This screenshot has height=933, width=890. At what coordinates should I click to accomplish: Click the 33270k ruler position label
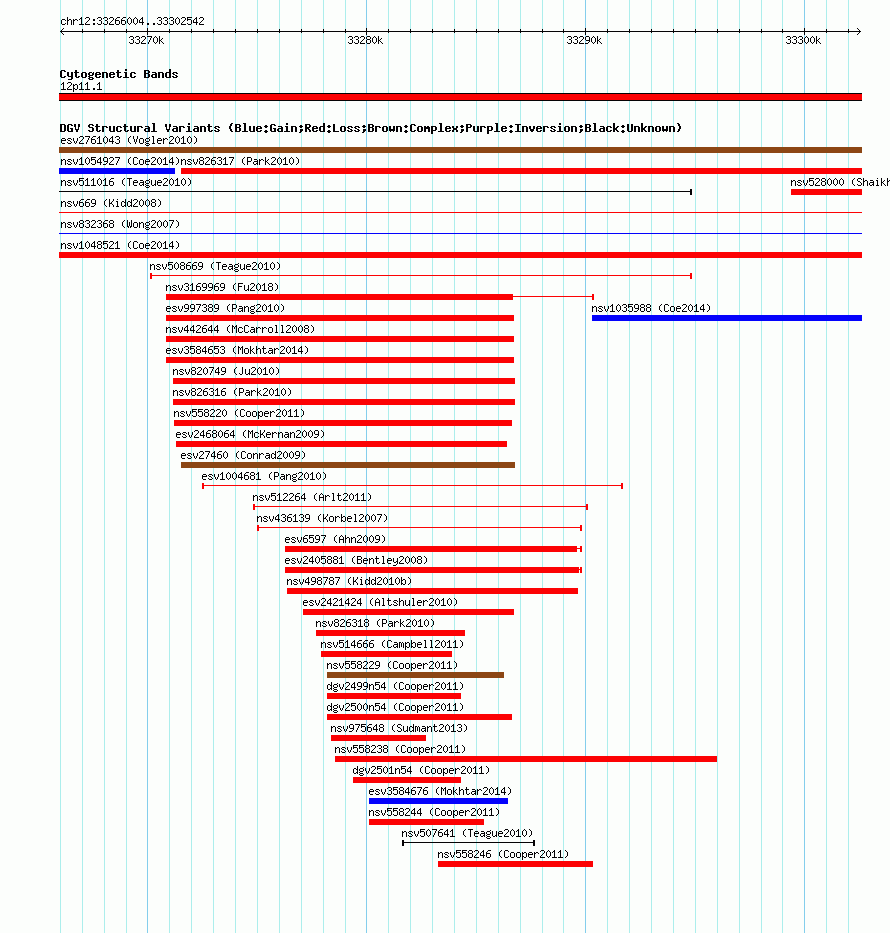click(146, 40)
